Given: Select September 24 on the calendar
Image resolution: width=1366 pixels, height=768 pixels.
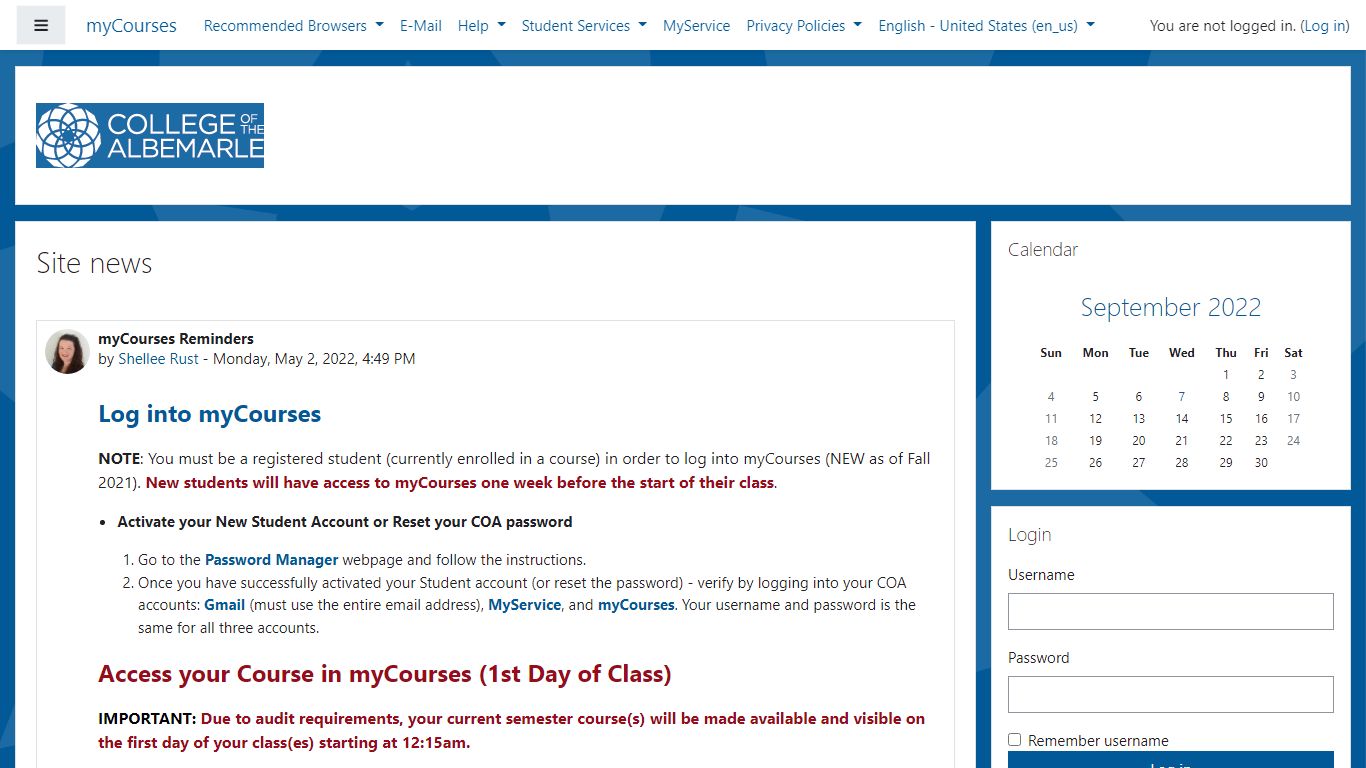Looking at the screenshot, I should tap(1293, 440).
